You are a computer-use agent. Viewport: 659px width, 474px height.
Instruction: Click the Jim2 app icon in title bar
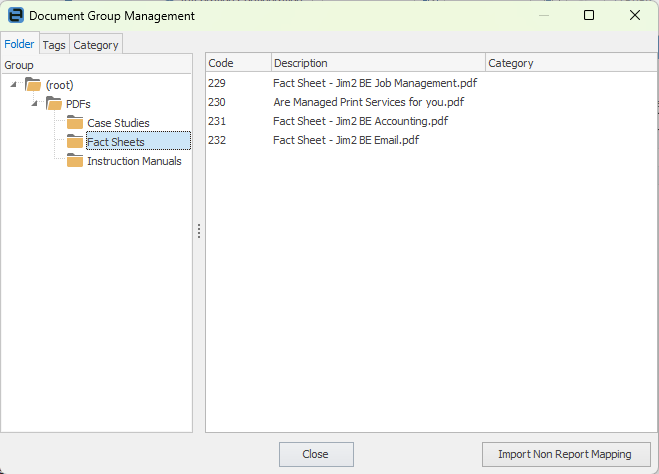16,16
